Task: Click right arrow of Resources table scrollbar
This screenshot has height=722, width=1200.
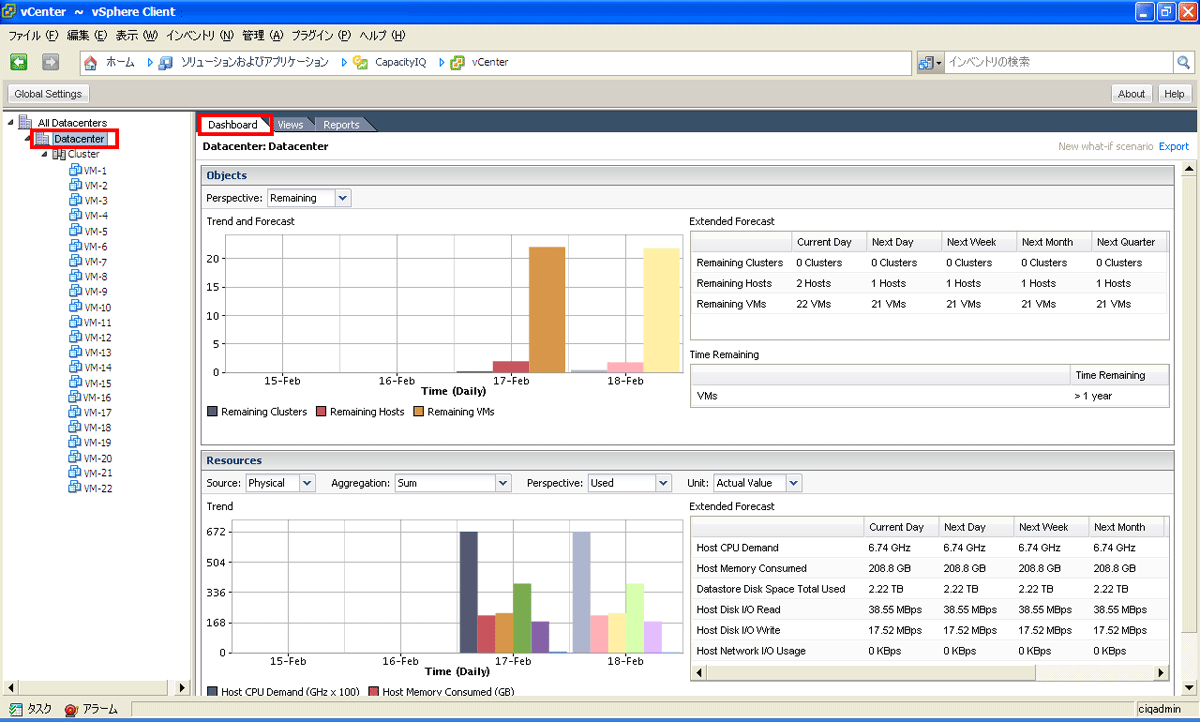Action: (x=1160, y=674)
